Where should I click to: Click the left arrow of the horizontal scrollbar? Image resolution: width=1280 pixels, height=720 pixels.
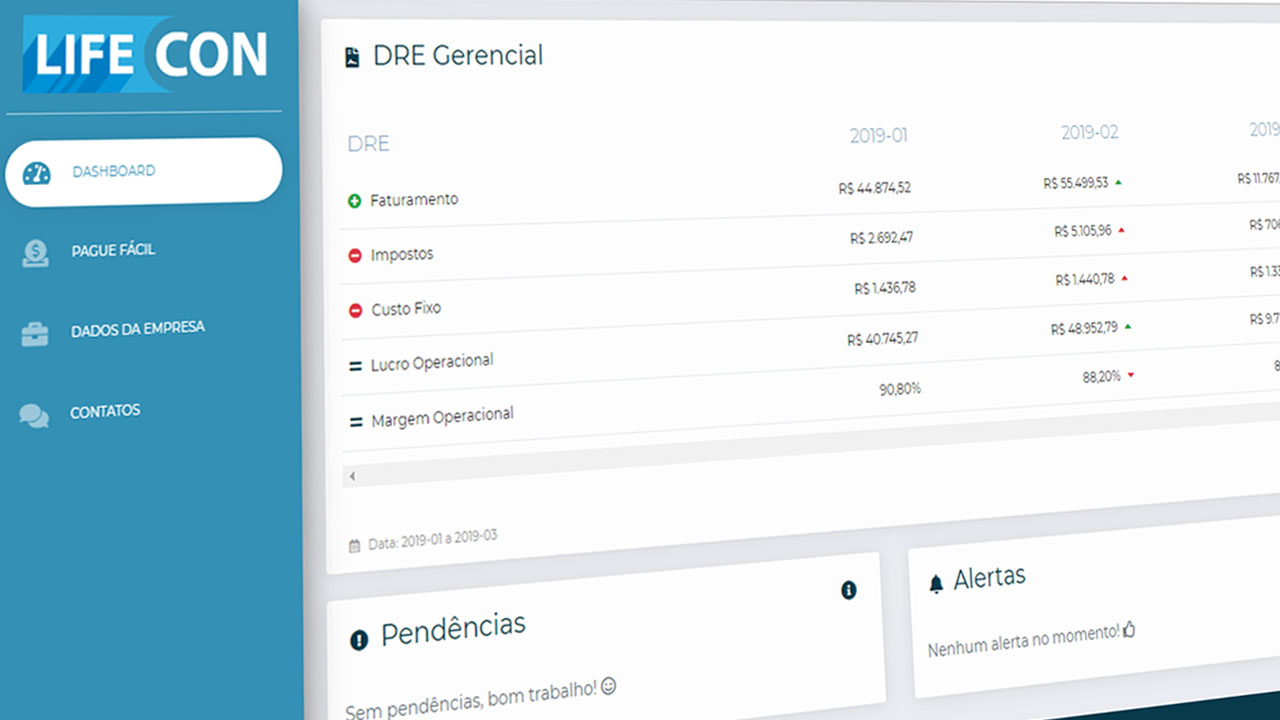click(x=352, y=476)
